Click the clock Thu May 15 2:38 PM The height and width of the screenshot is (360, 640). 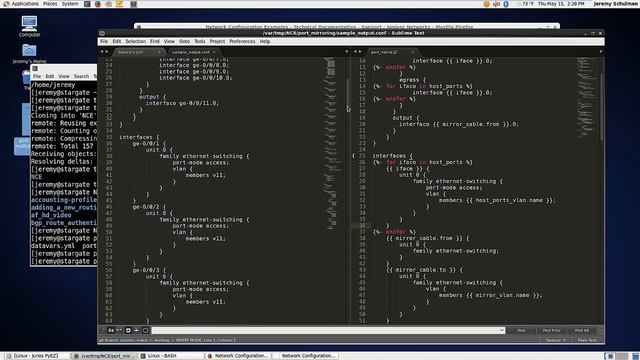point(561,4)
